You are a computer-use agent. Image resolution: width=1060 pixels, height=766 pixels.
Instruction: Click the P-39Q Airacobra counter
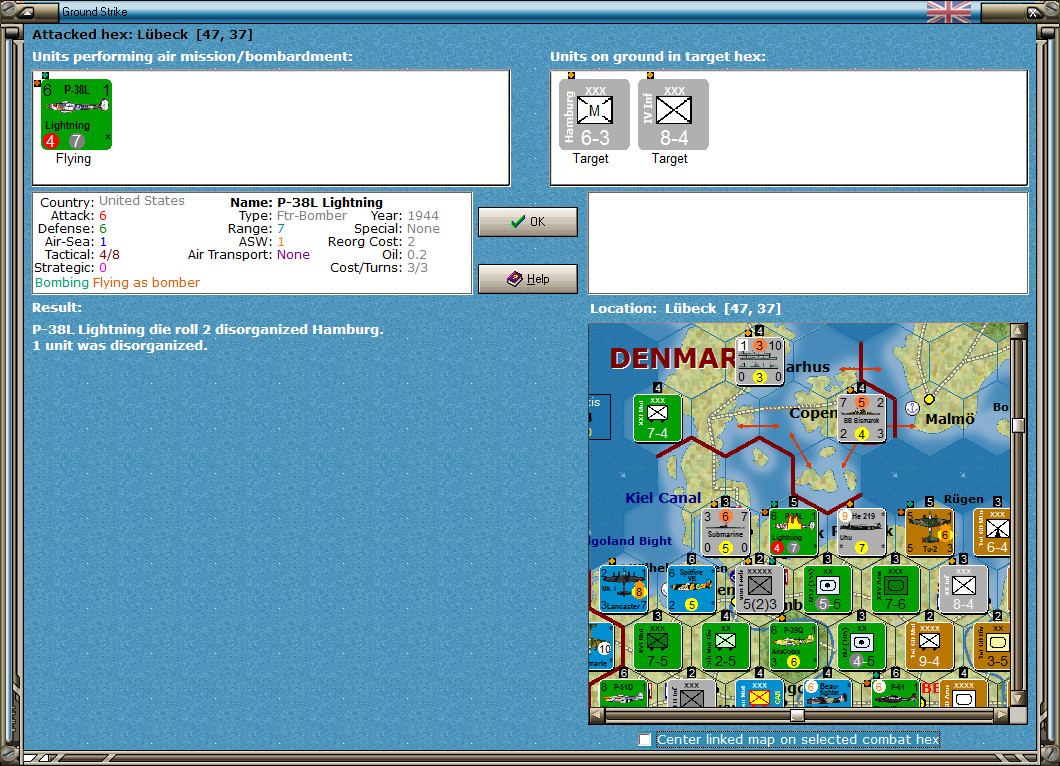(794, 646)
